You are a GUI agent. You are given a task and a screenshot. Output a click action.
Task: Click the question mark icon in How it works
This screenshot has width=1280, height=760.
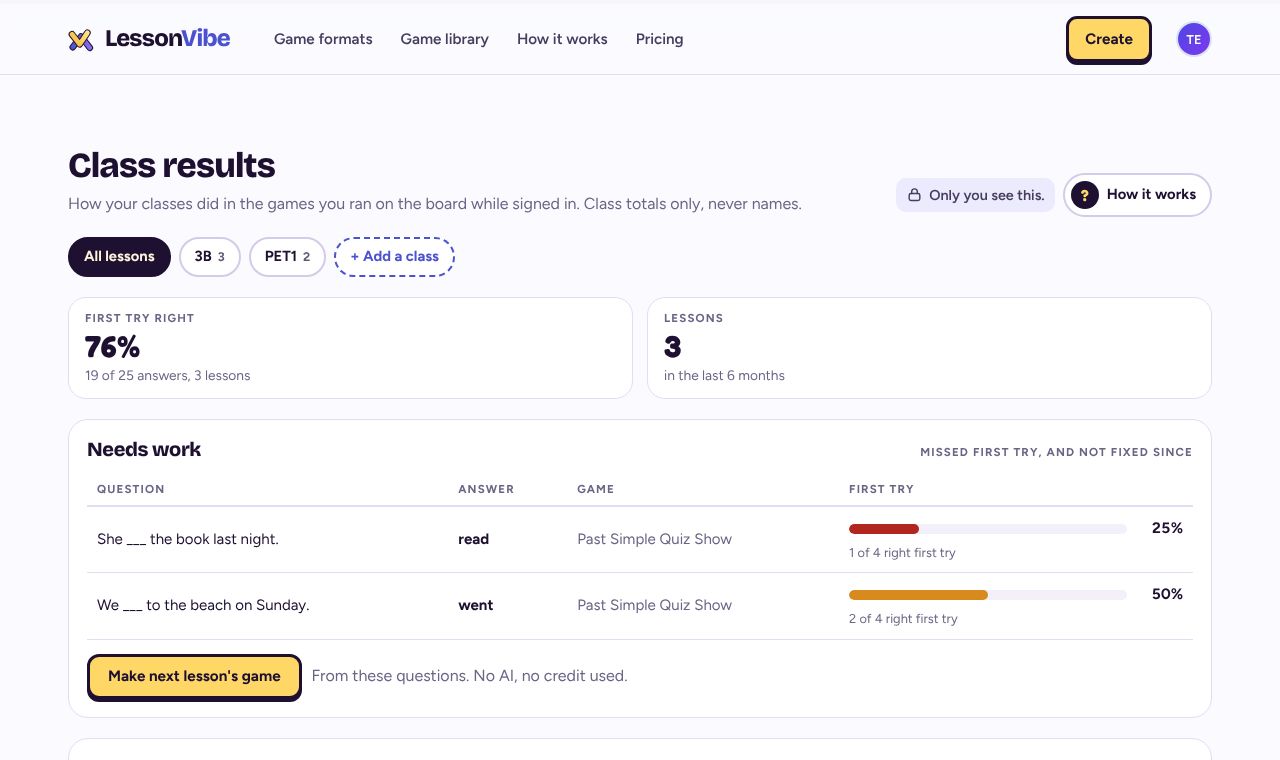pos(1085,195)
